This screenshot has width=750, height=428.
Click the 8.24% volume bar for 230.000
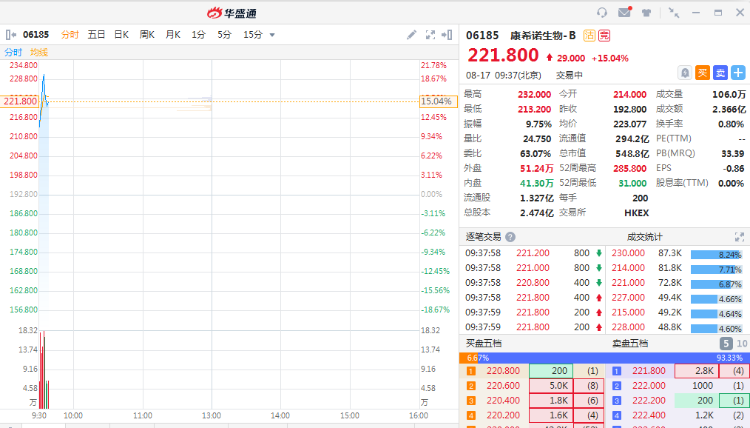pos(717,255)
